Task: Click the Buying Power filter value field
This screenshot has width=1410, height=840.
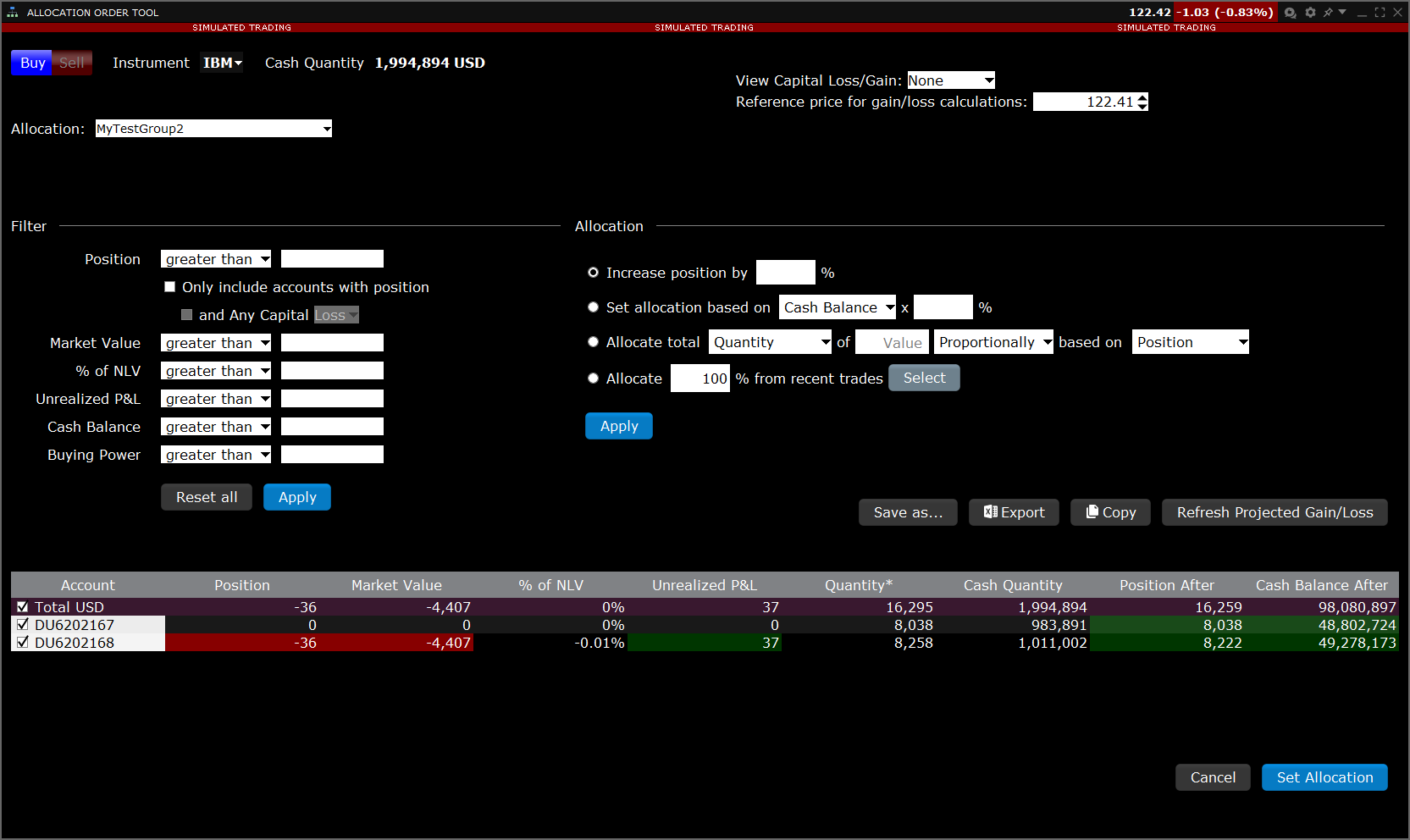Action: (x=332, y=455)
